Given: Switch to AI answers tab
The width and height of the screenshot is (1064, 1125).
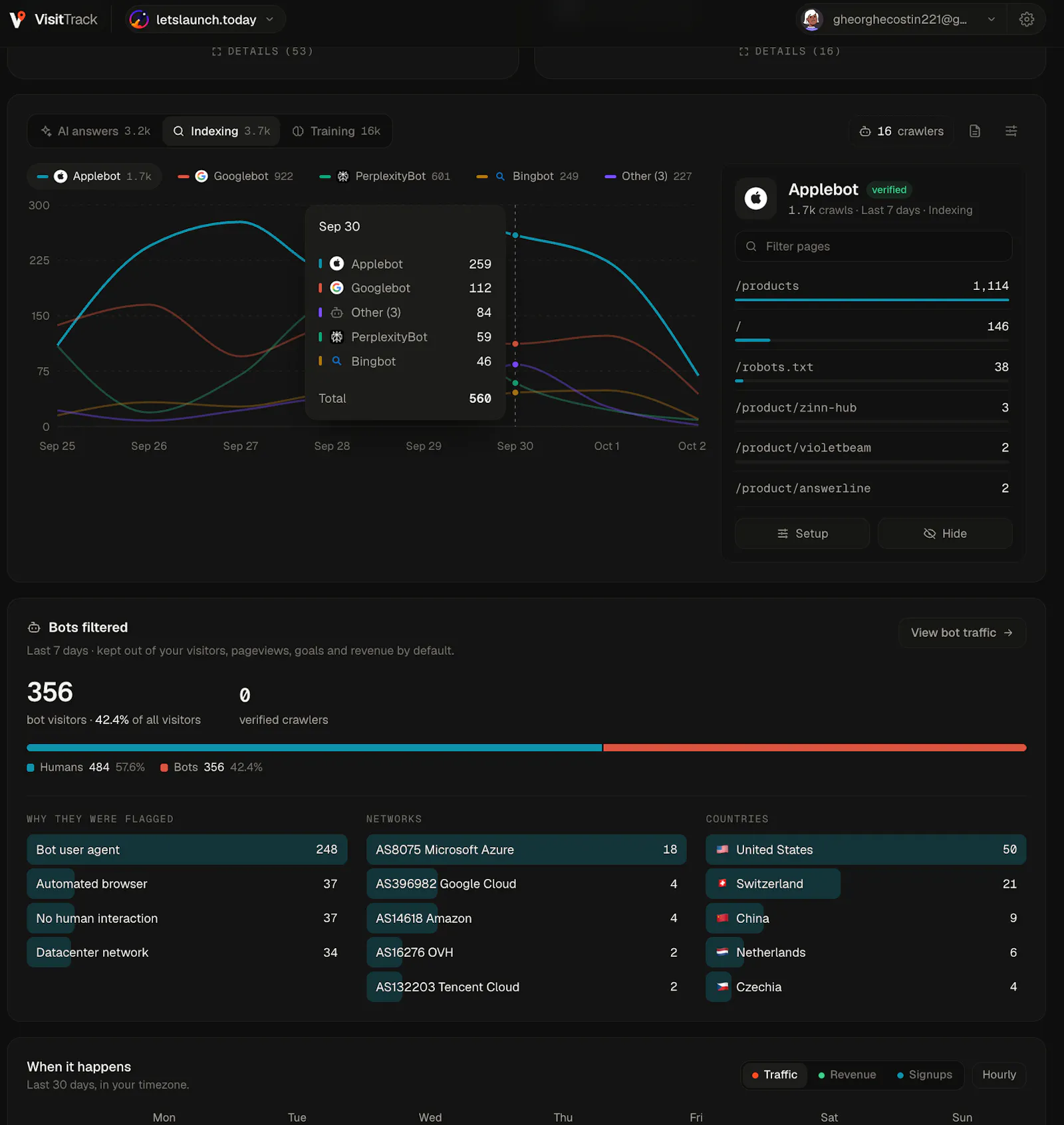Looking at the screenshot, I should point(96,131).
